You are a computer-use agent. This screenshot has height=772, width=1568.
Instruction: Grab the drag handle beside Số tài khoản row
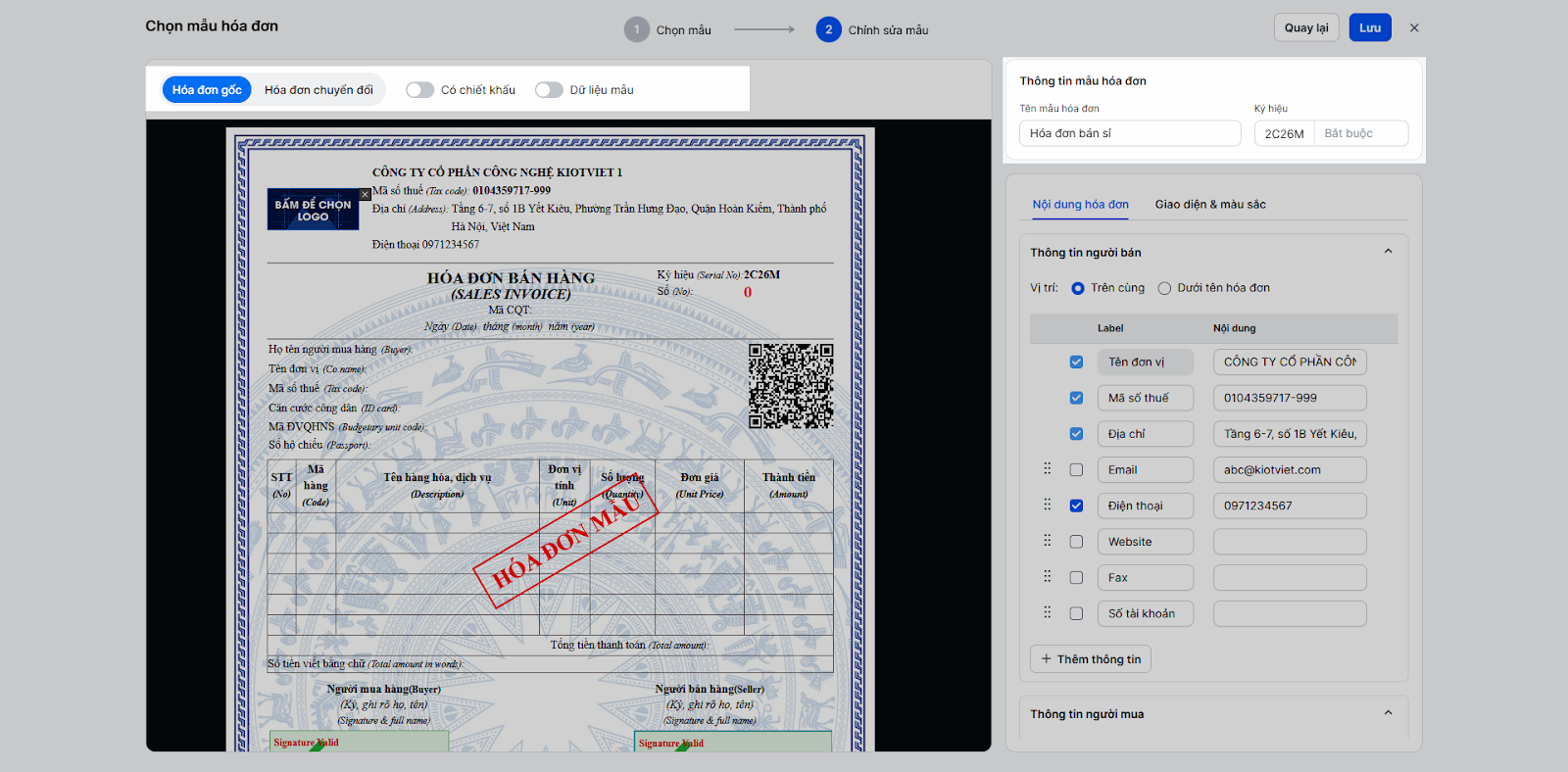1047,613
